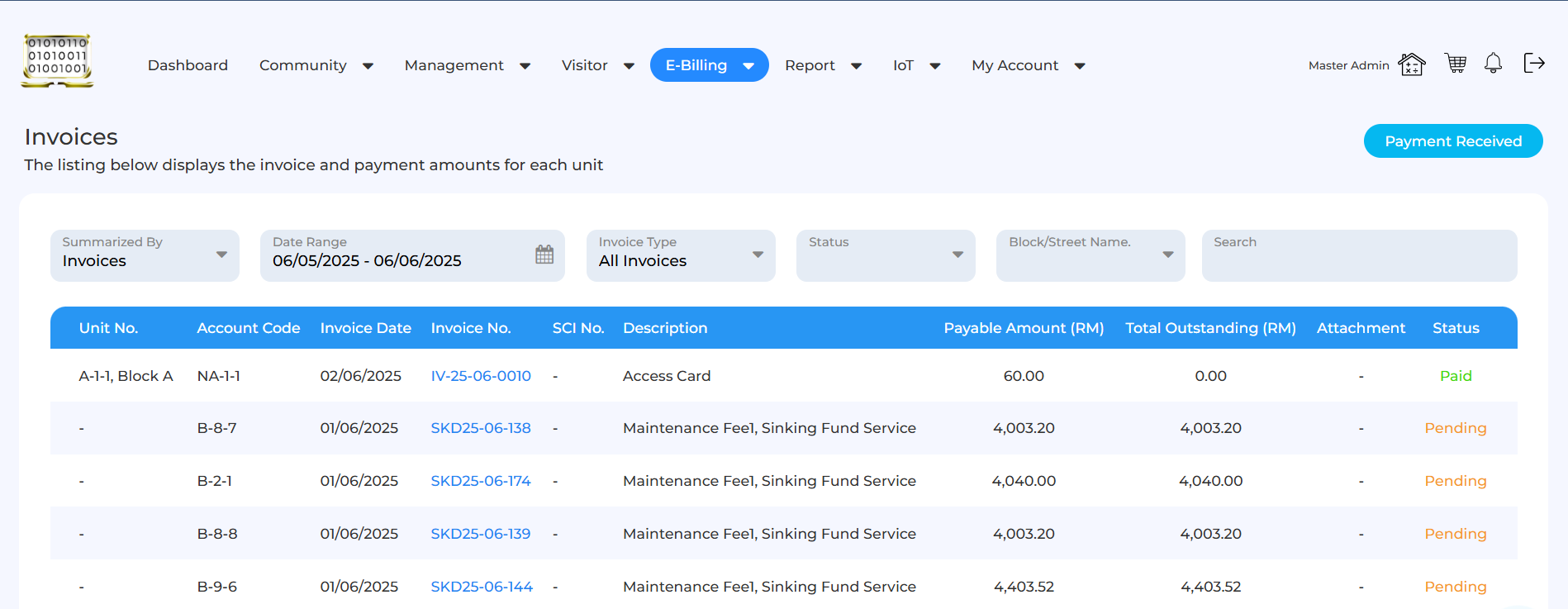1568x609 pixels.
Task: Click the Status column header
Action: 1456,328
